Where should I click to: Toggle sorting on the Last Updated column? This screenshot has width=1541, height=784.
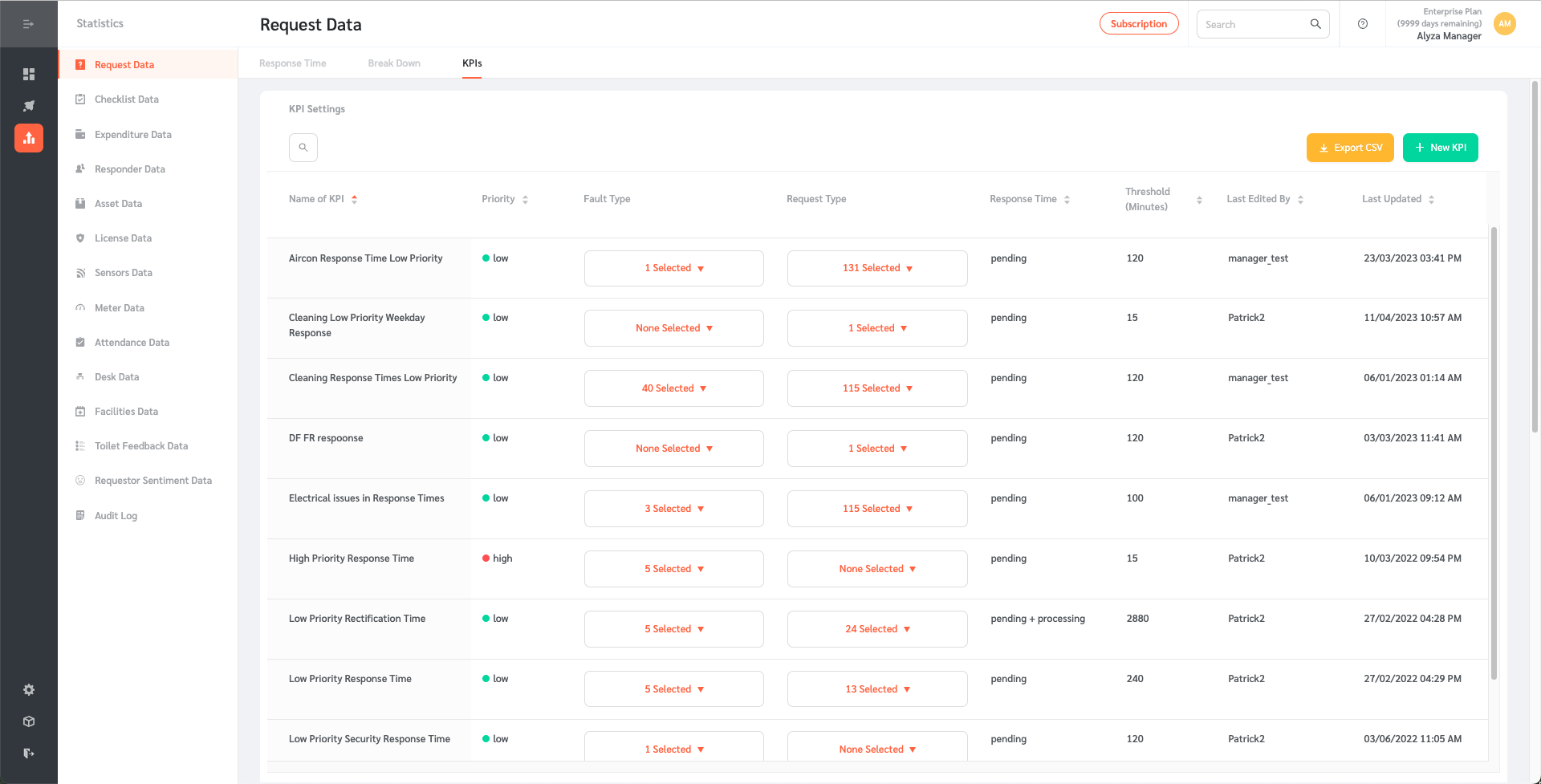pos(1432,198)
